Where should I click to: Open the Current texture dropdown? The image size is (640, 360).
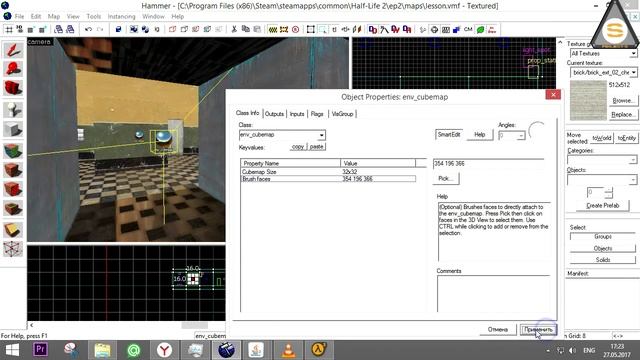click(633, 73)
